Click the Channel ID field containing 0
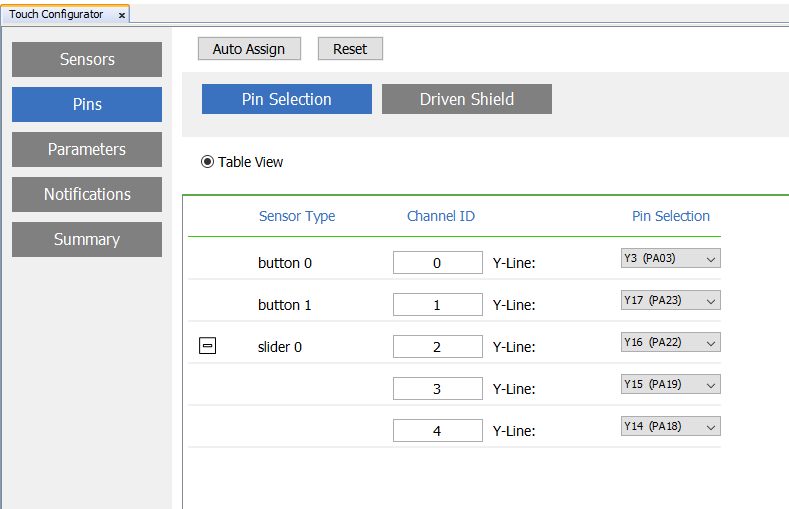The width and height of the screenshot is (789, 509). [437, 263]
